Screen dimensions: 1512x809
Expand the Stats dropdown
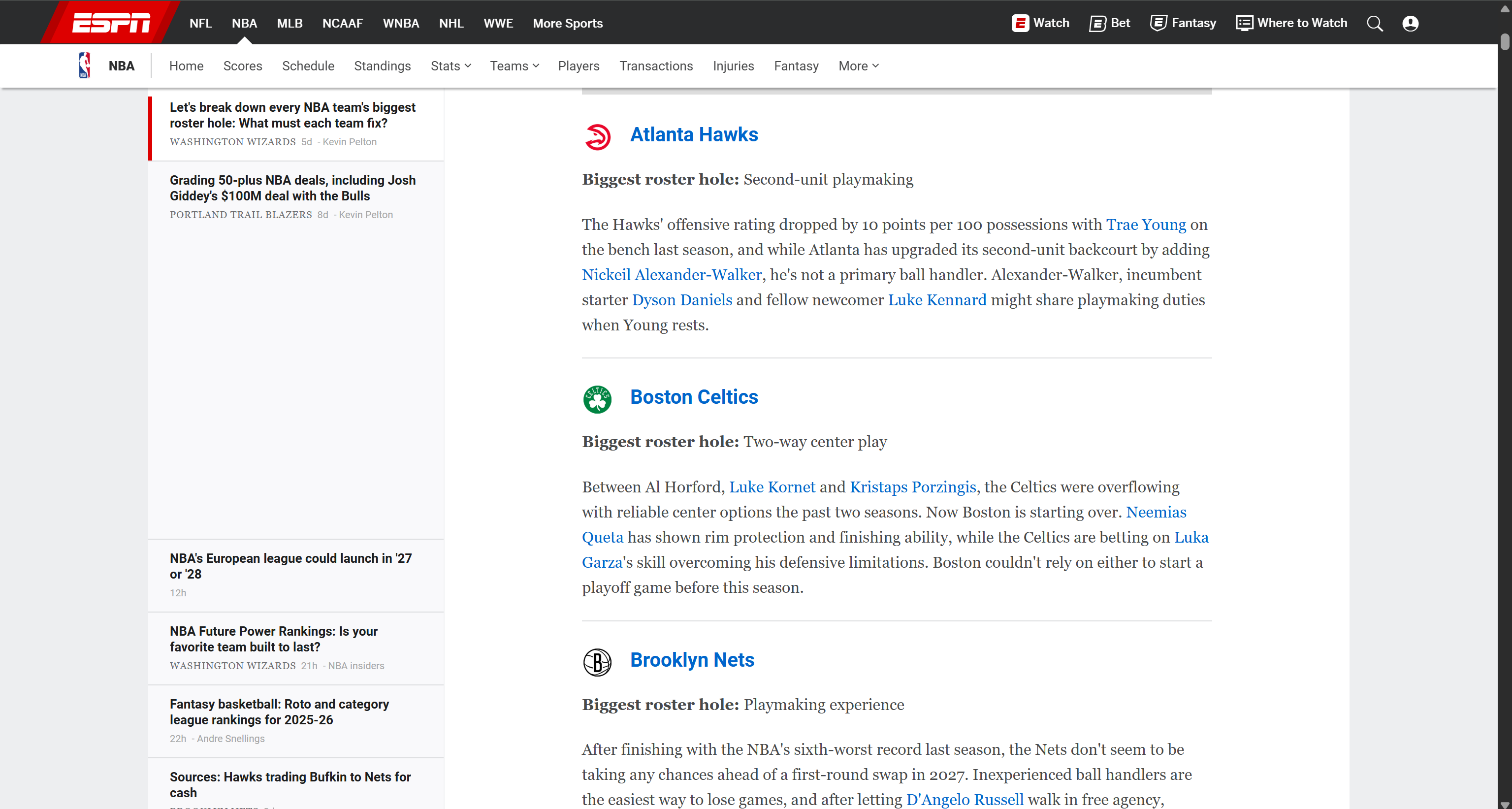(x=450, y=66)
